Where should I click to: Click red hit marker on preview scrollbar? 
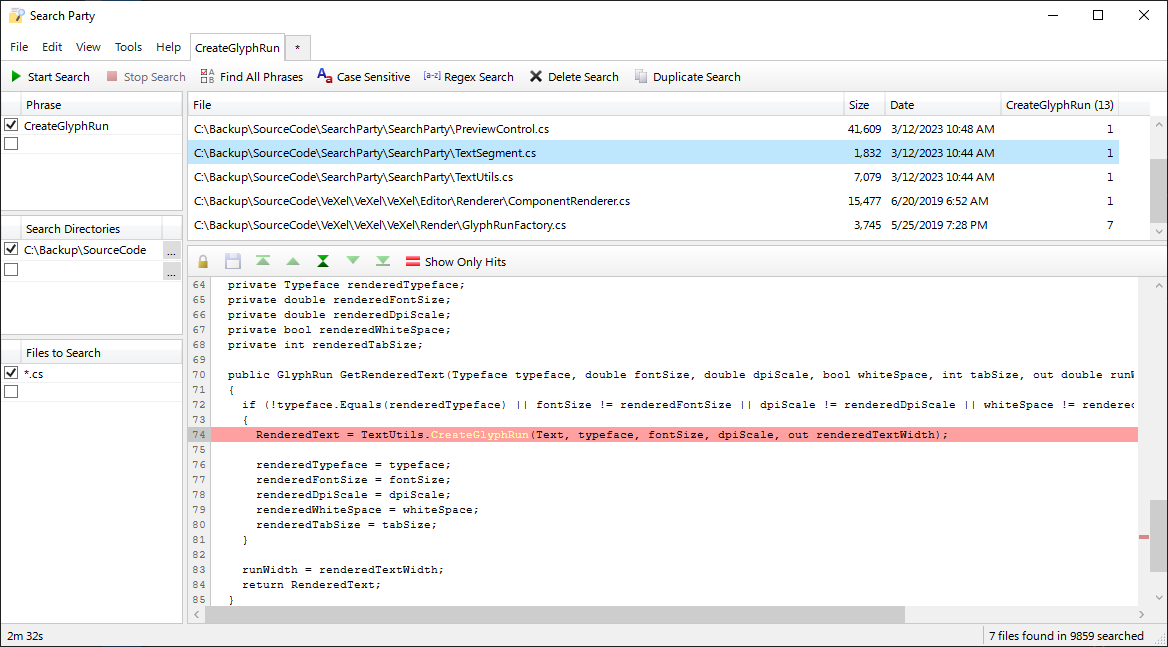pos(1143,537)
